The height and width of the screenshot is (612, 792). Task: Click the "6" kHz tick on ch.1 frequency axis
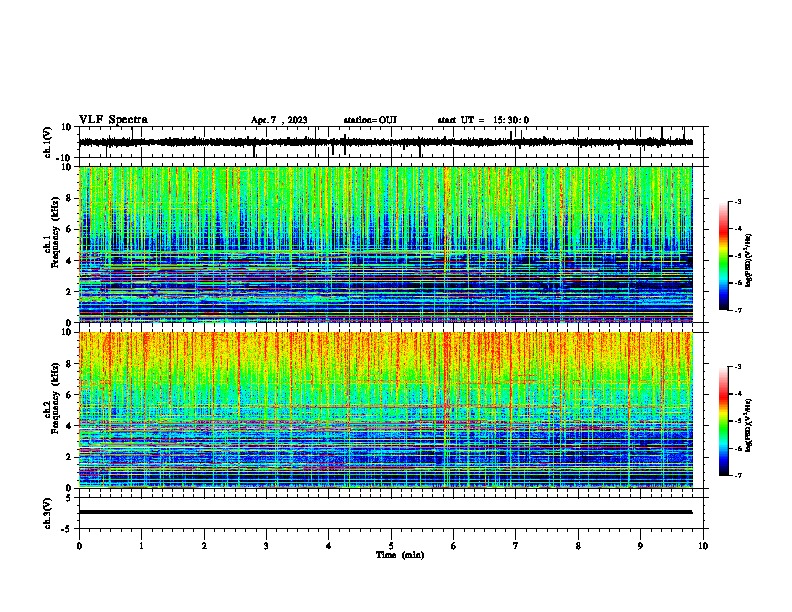[69, 230]
